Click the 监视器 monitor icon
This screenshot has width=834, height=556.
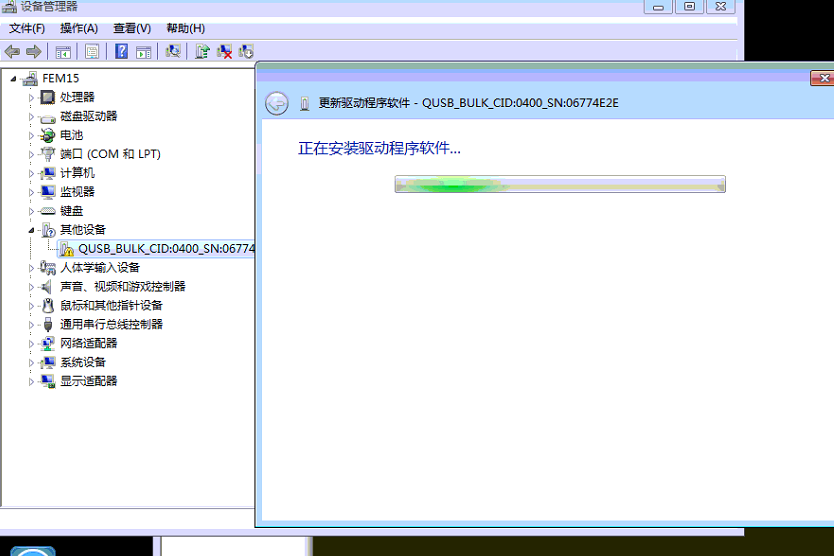coord(48,192)
